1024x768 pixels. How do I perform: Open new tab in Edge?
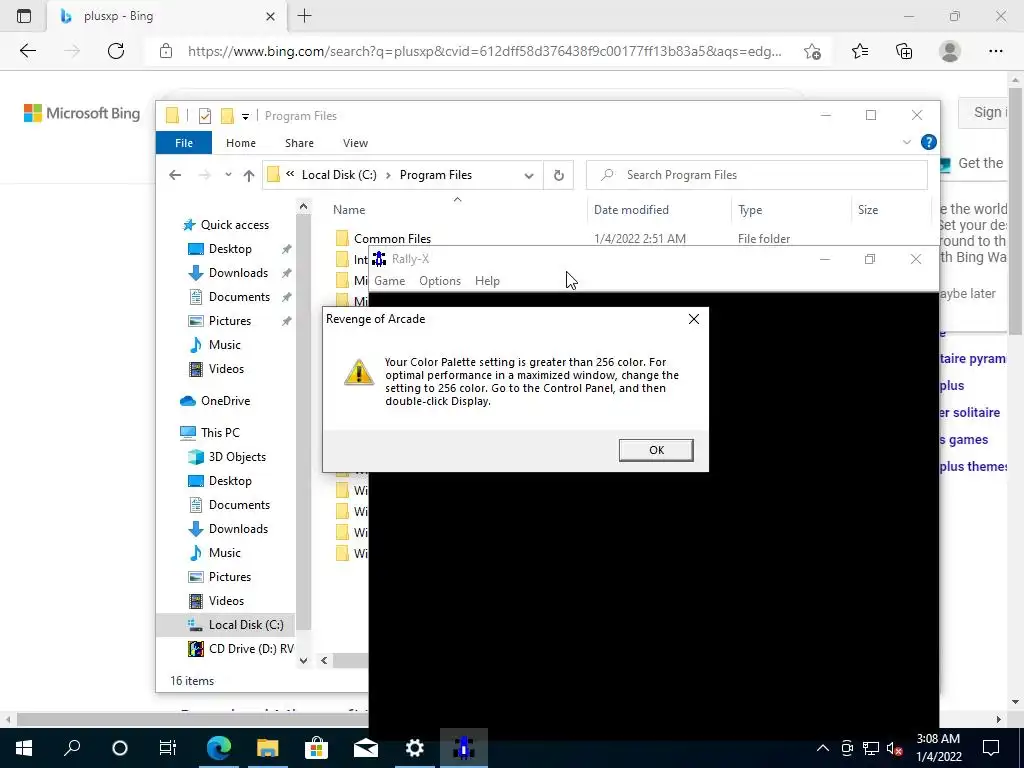[x=304, y=16]
